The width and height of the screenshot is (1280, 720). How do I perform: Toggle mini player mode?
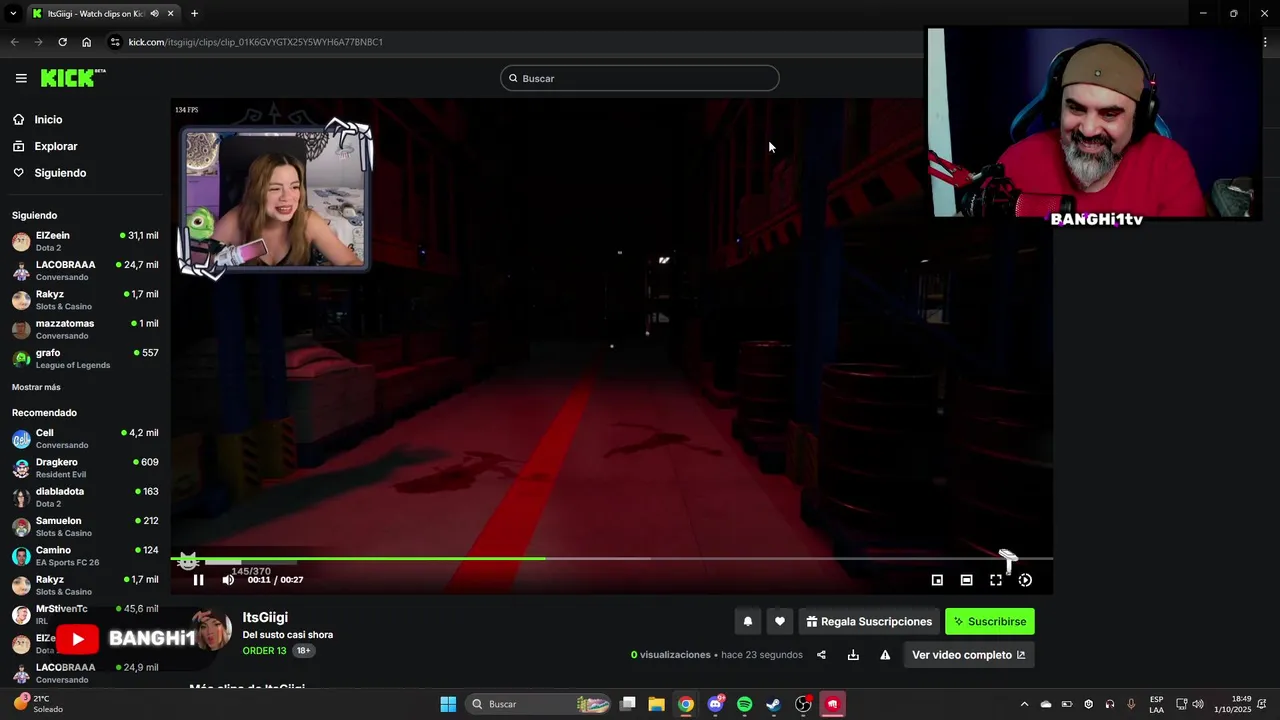click(937, 580)
